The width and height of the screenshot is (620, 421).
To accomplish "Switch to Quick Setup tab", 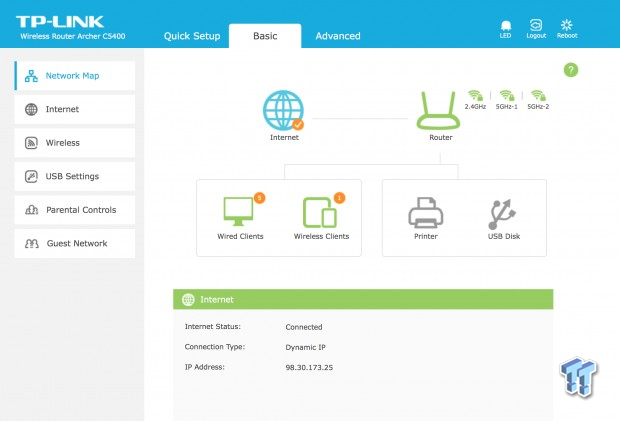I will point(192,36).
